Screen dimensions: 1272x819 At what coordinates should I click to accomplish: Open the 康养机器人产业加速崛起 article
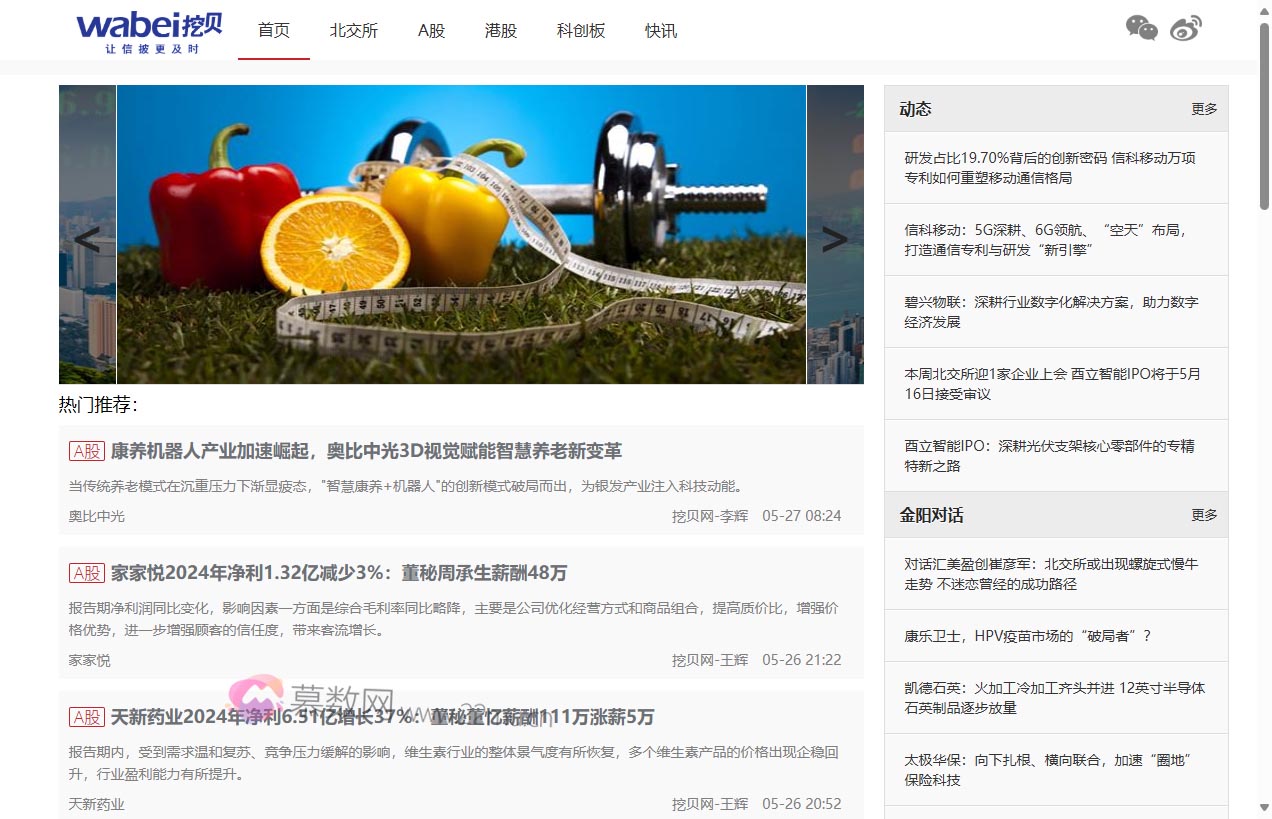coord(366,450)
